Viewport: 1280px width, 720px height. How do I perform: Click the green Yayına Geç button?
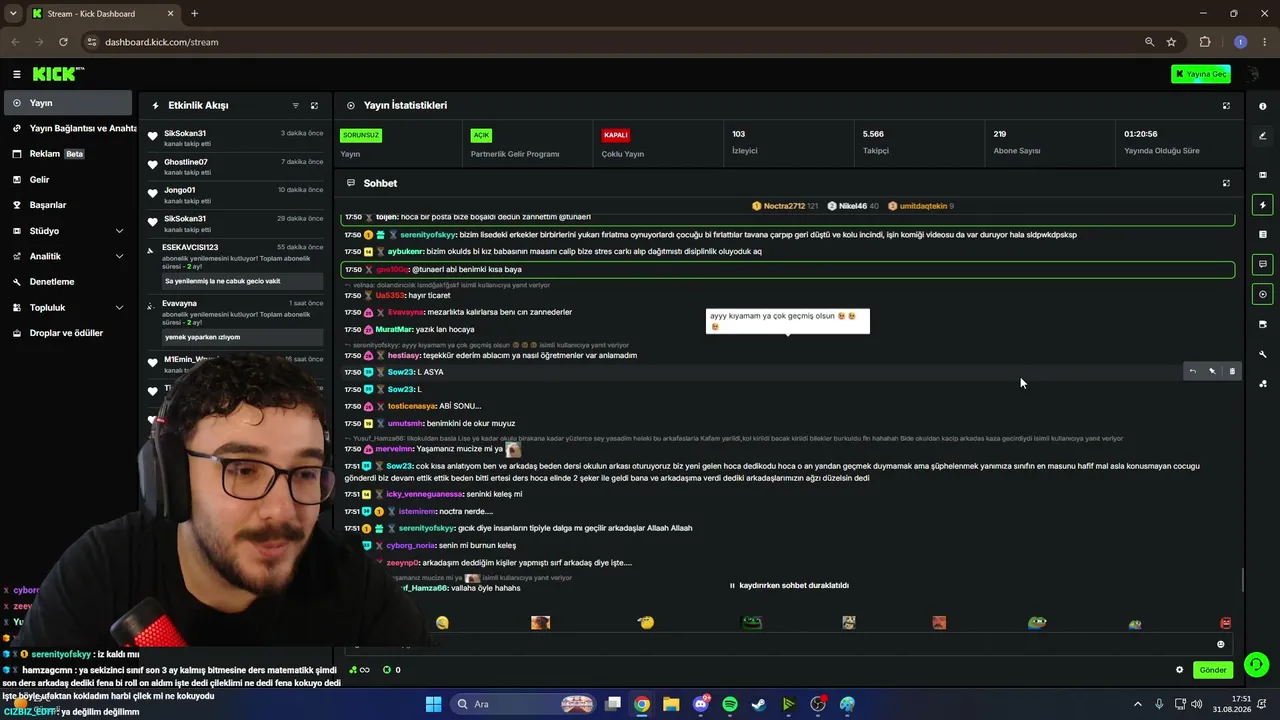tap(1201, 74)
